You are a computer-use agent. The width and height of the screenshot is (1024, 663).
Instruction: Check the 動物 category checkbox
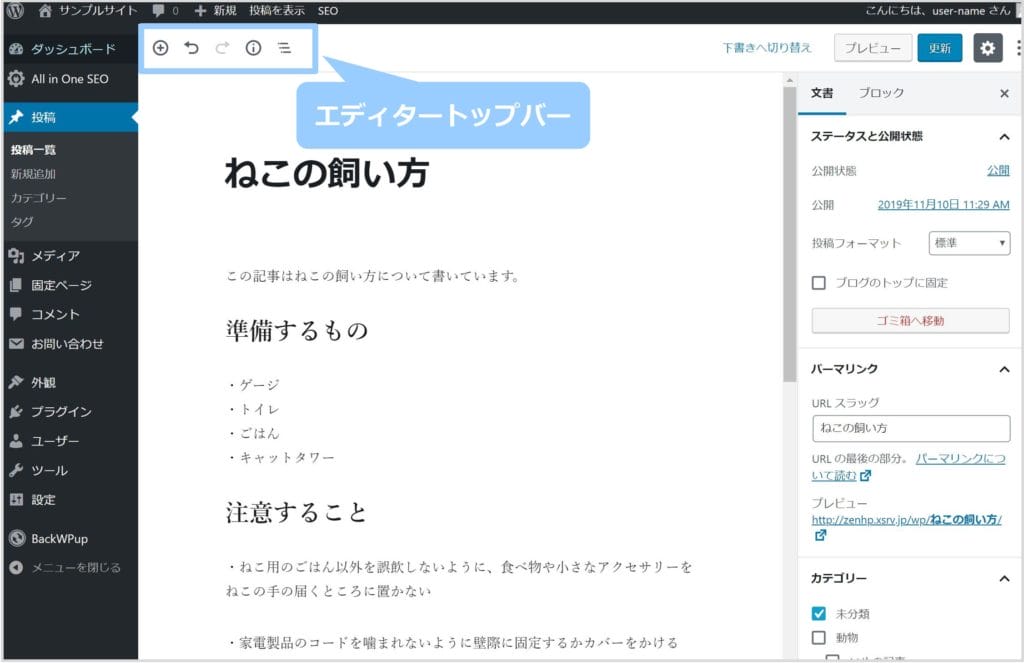pyautogui.click(x=819, y=637)
